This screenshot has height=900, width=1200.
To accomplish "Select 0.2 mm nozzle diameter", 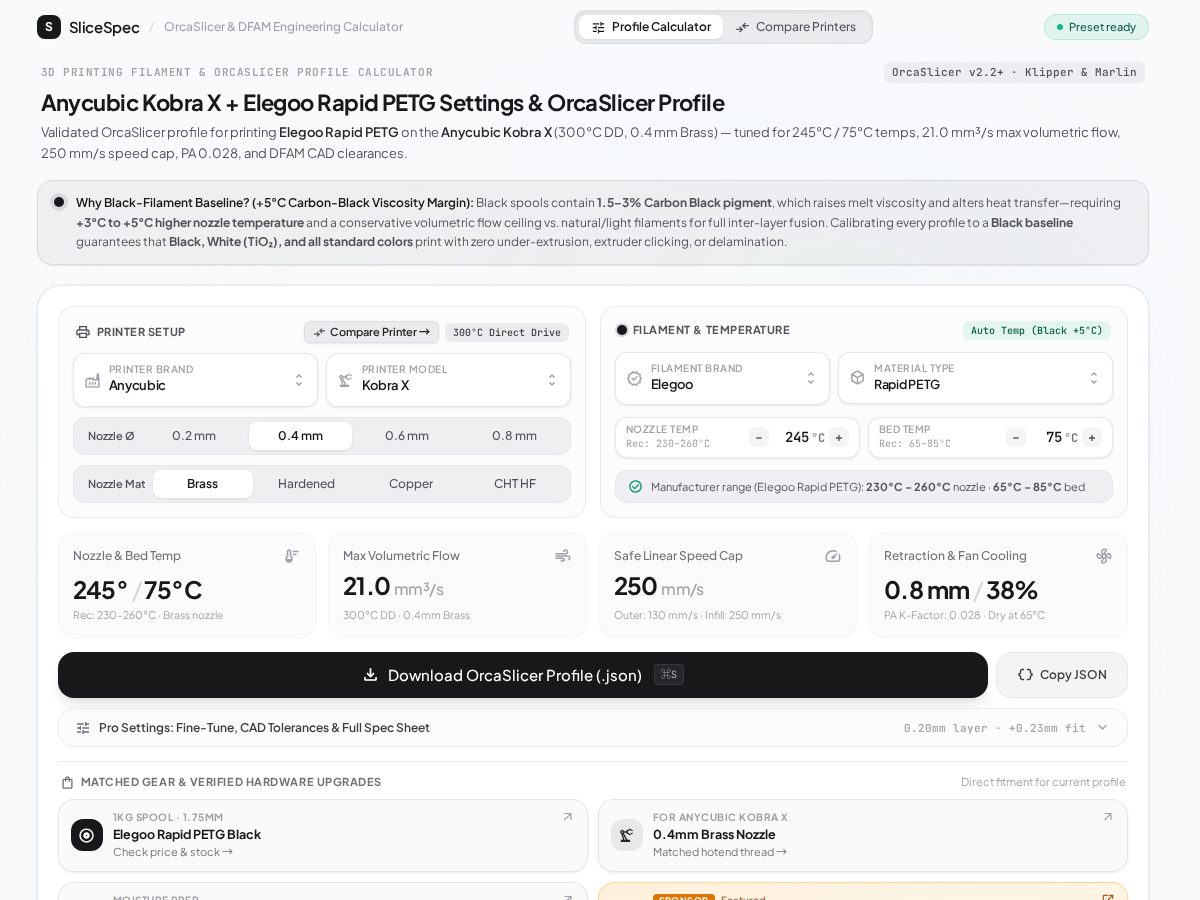I will click(194, 436).
